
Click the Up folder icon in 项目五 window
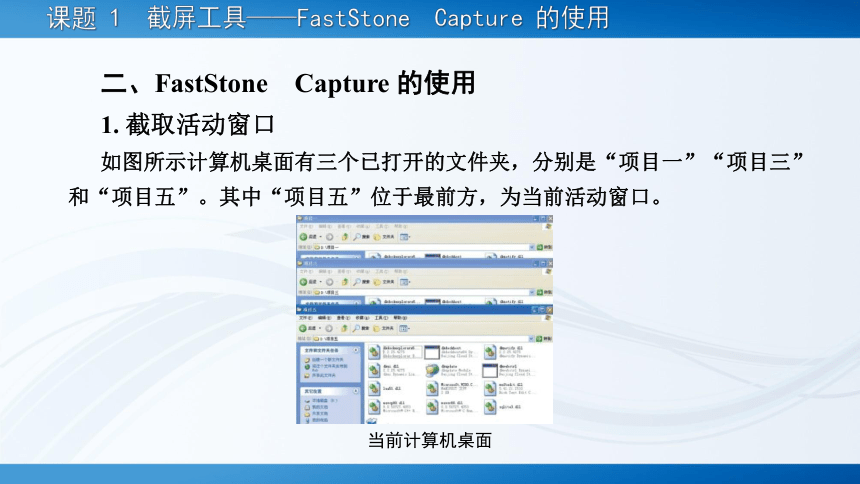(x=344, y=328)
